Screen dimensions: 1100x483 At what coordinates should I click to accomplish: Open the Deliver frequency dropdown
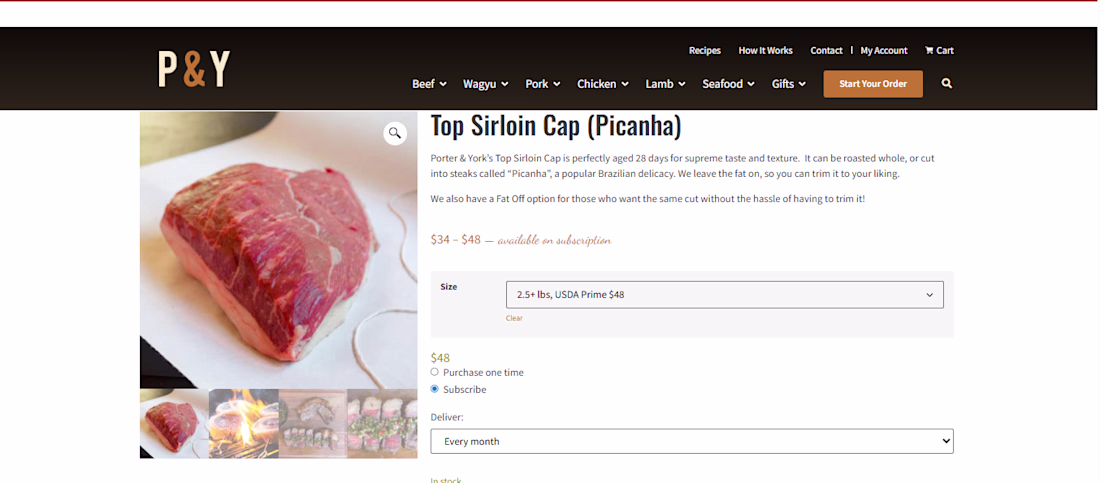click(692, 442)
